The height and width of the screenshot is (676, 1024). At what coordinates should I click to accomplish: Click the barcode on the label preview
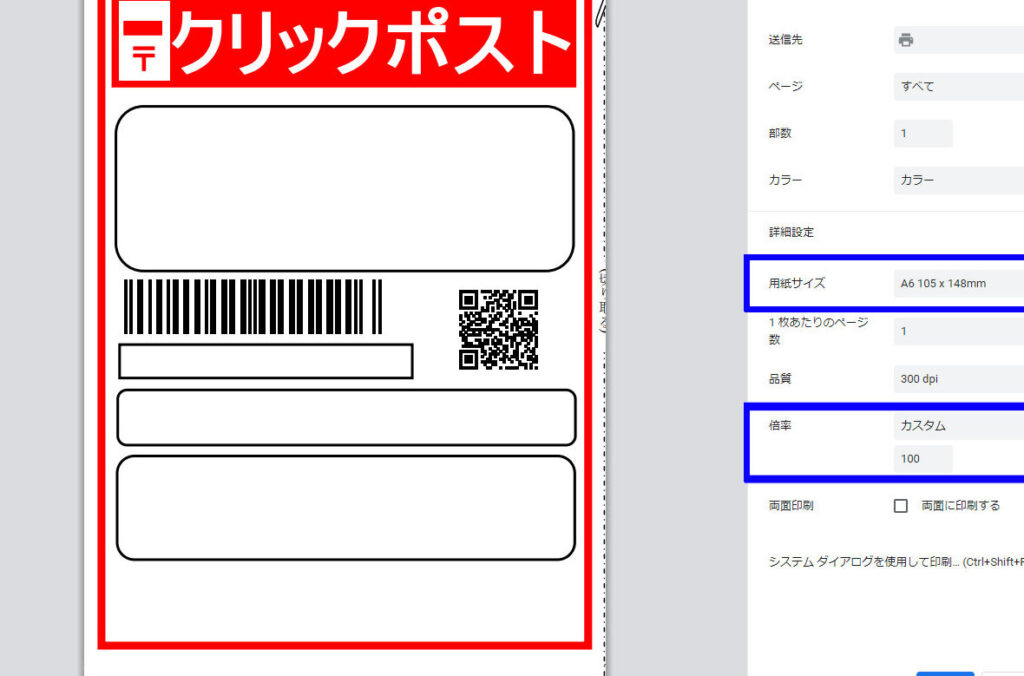(252, 306)
